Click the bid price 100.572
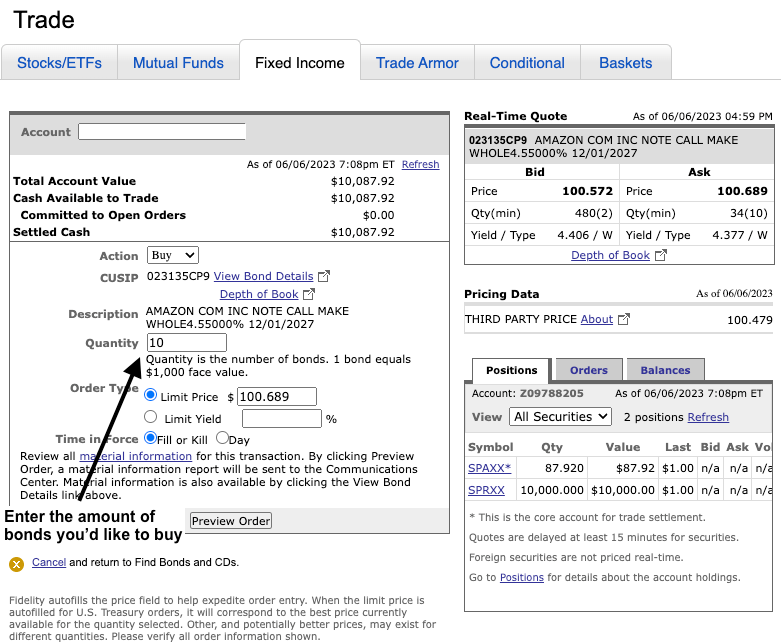This screenshot has height=642, width=781. [587, 191]
